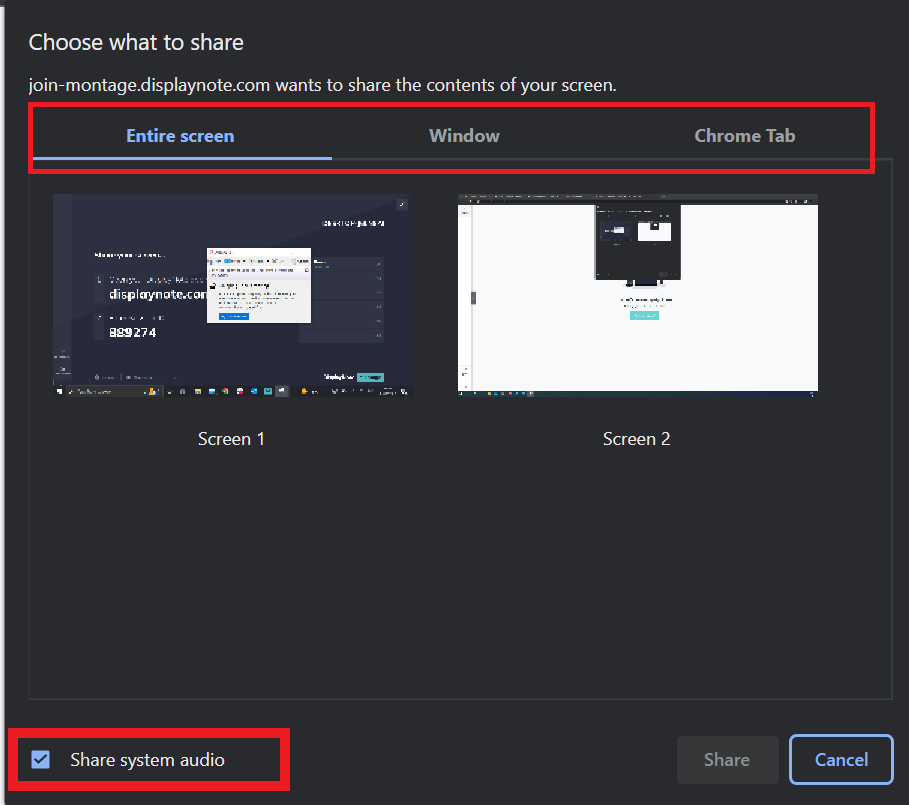The width and height of the screenshot is (909, 805).
Task: Click the Share button
Action: coord(727,759)
